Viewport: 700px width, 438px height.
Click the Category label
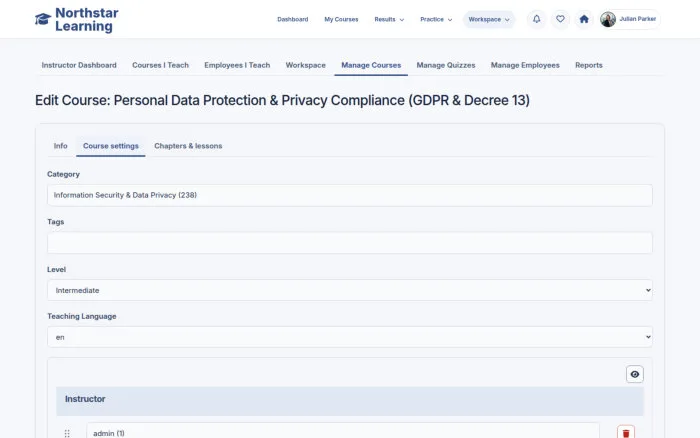tap(63, 174)
